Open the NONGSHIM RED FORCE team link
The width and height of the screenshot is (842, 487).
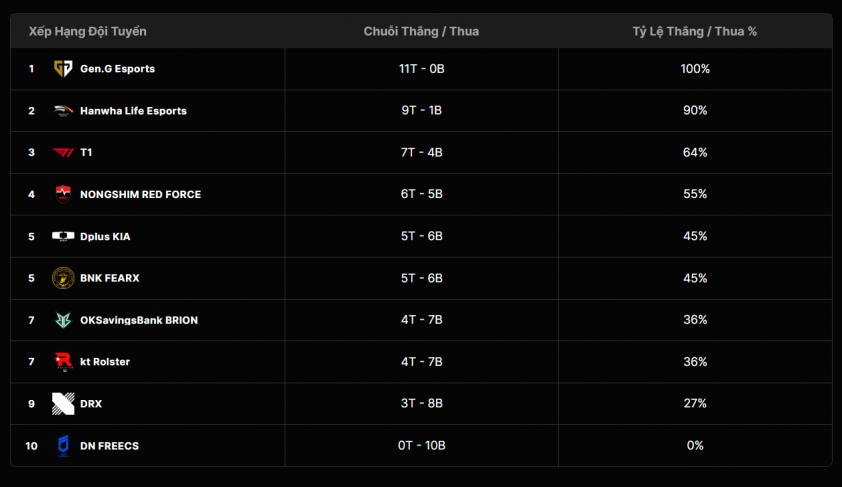point(141,194)
